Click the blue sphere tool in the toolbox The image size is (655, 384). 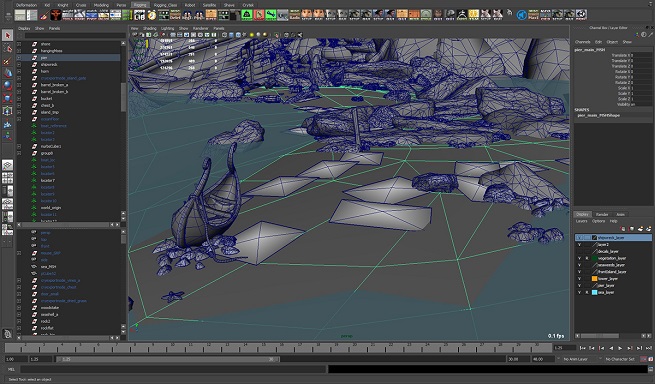[x=7, y=85]
